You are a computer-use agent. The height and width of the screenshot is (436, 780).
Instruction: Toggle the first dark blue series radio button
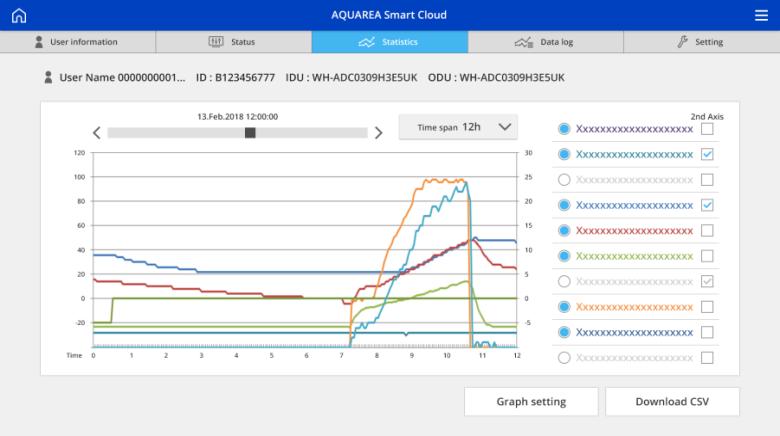pyautogui.click(x=564, y=129)
